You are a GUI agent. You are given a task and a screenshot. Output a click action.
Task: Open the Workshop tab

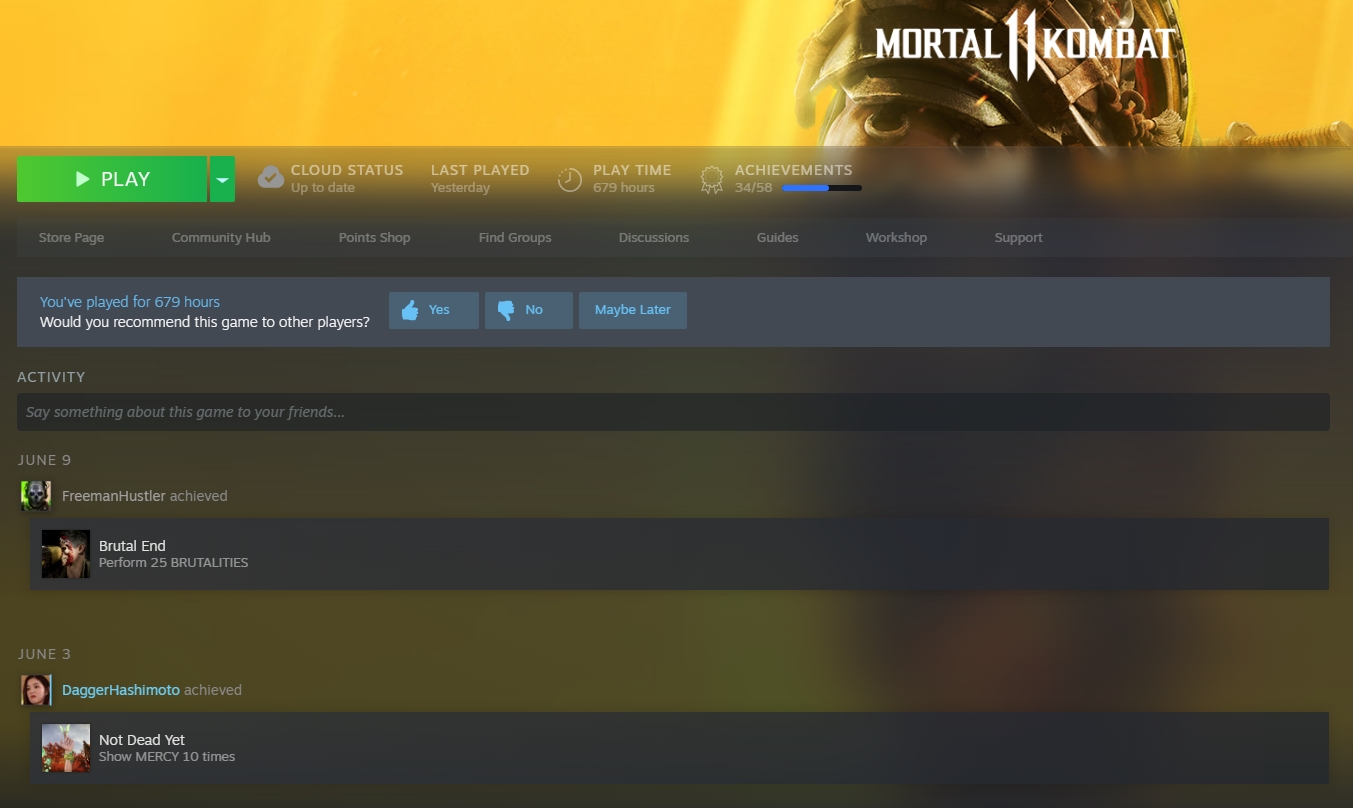coord(896,238)
